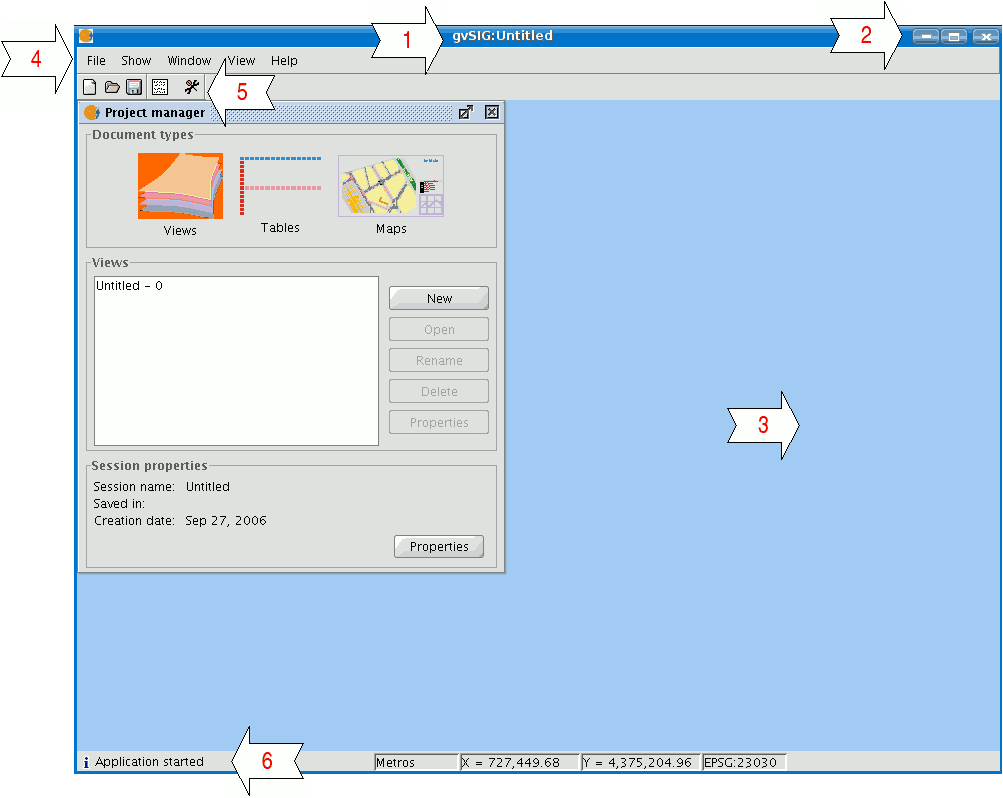Click the Rename button
This screenshot has width=1003, height=798.
[439, 361]
